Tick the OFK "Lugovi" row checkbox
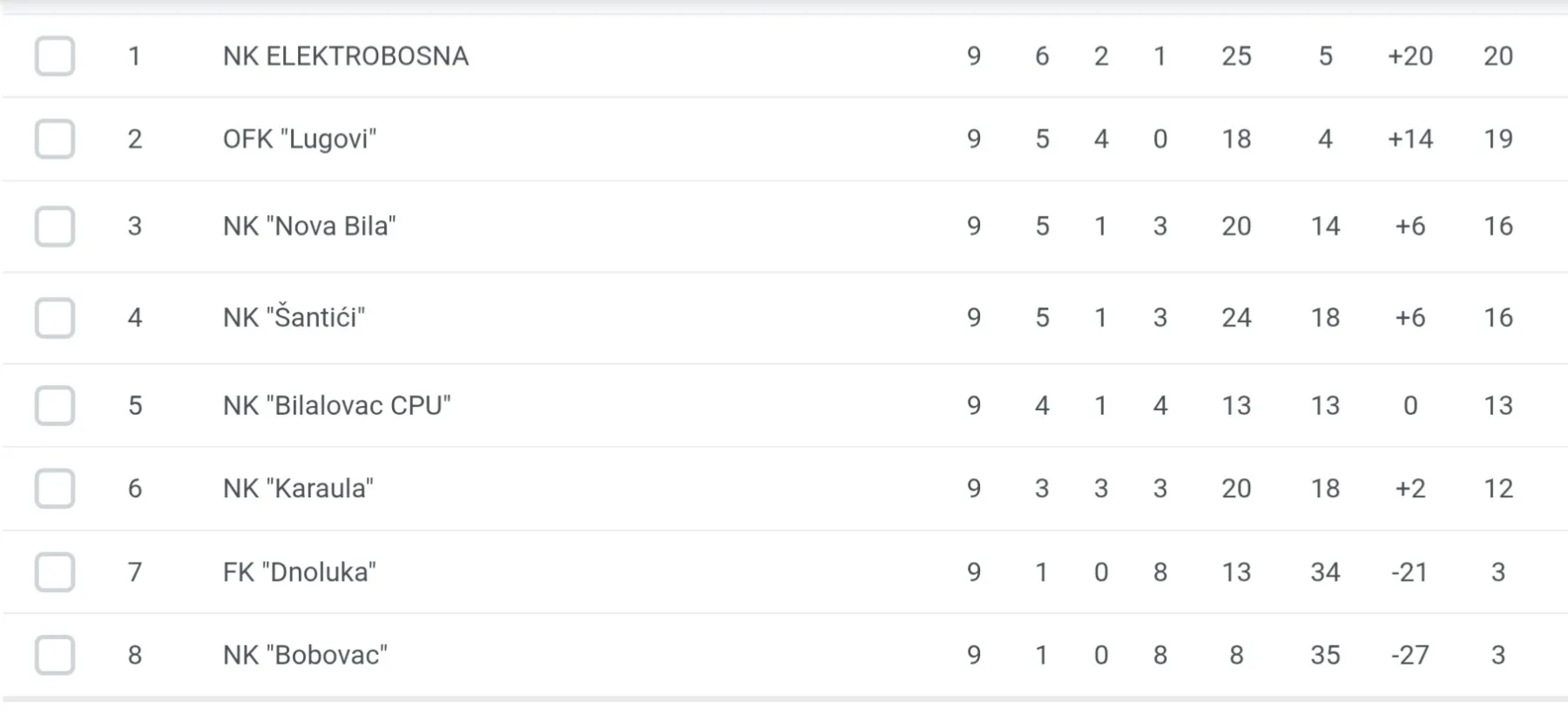Image resolution: width=1568 pixels, height=722 pixels. 54,139
